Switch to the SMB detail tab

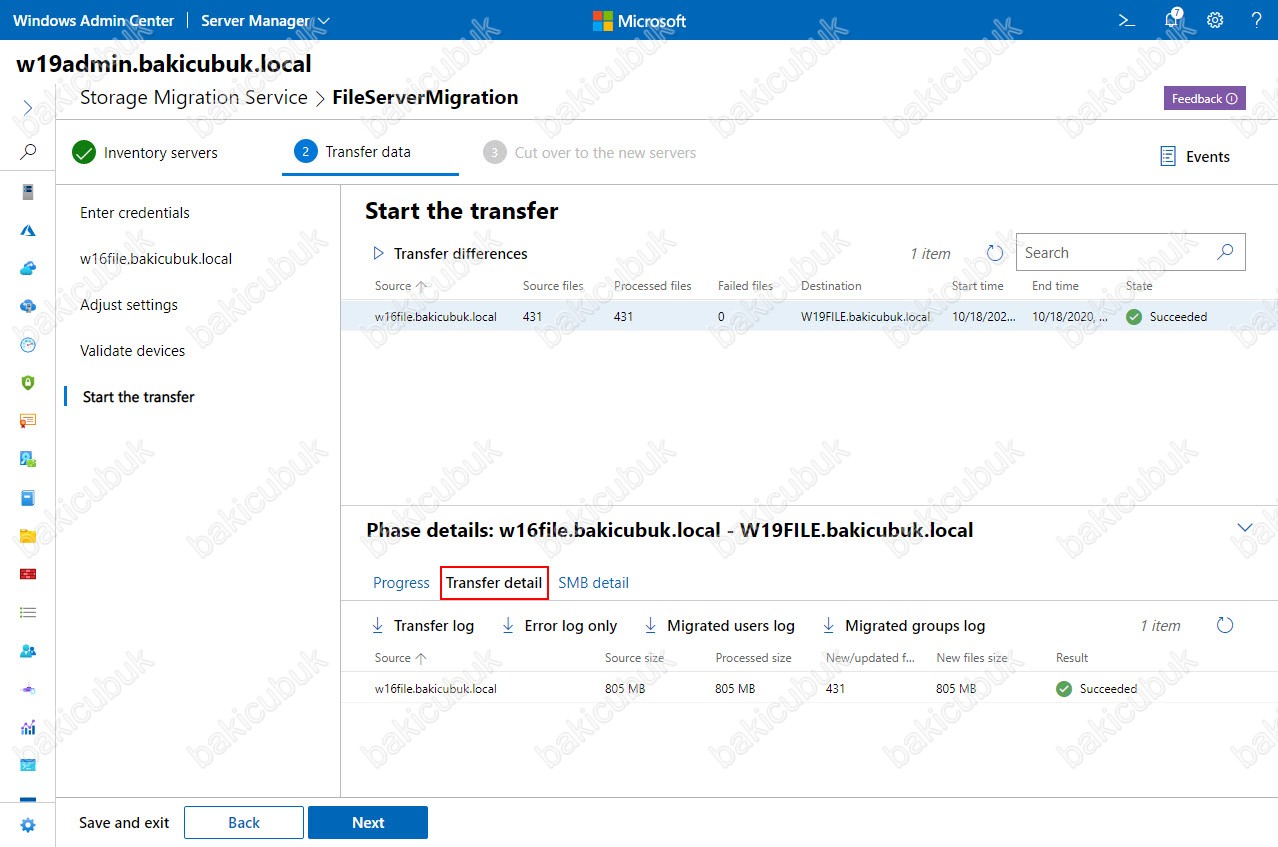[594, 582]
